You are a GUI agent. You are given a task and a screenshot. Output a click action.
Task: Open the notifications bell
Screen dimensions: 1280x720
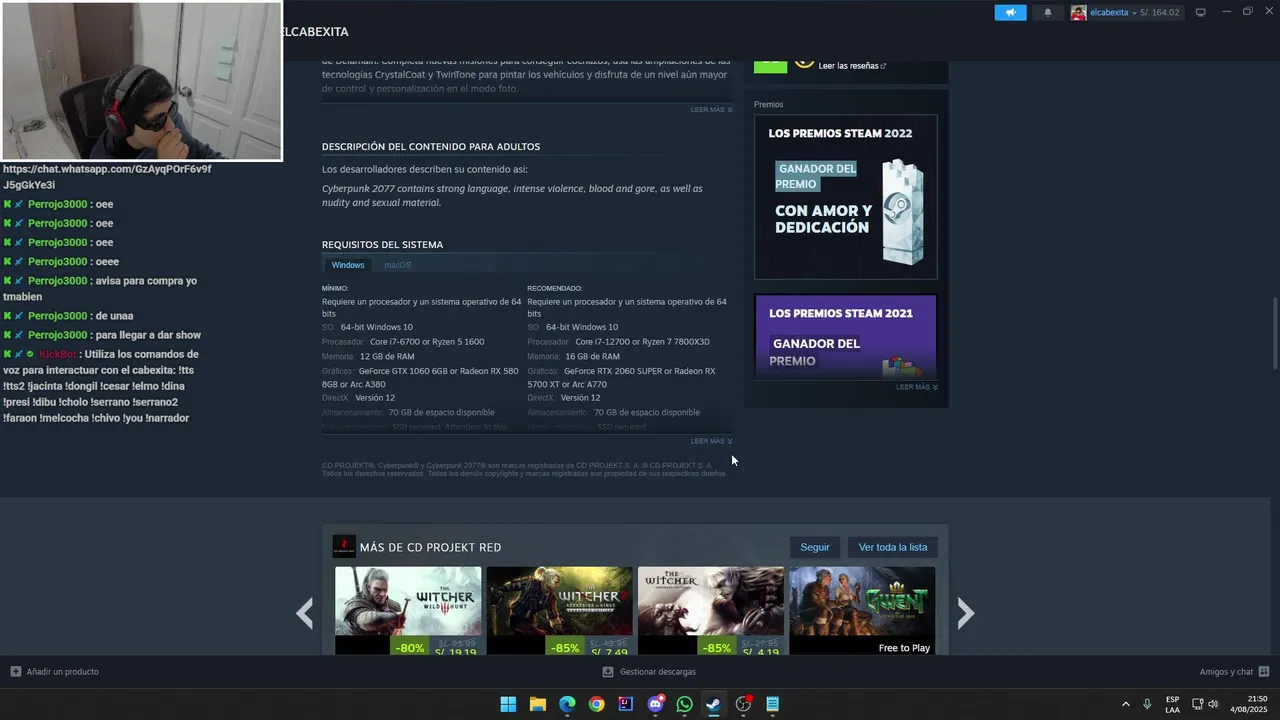[1048, 12]
